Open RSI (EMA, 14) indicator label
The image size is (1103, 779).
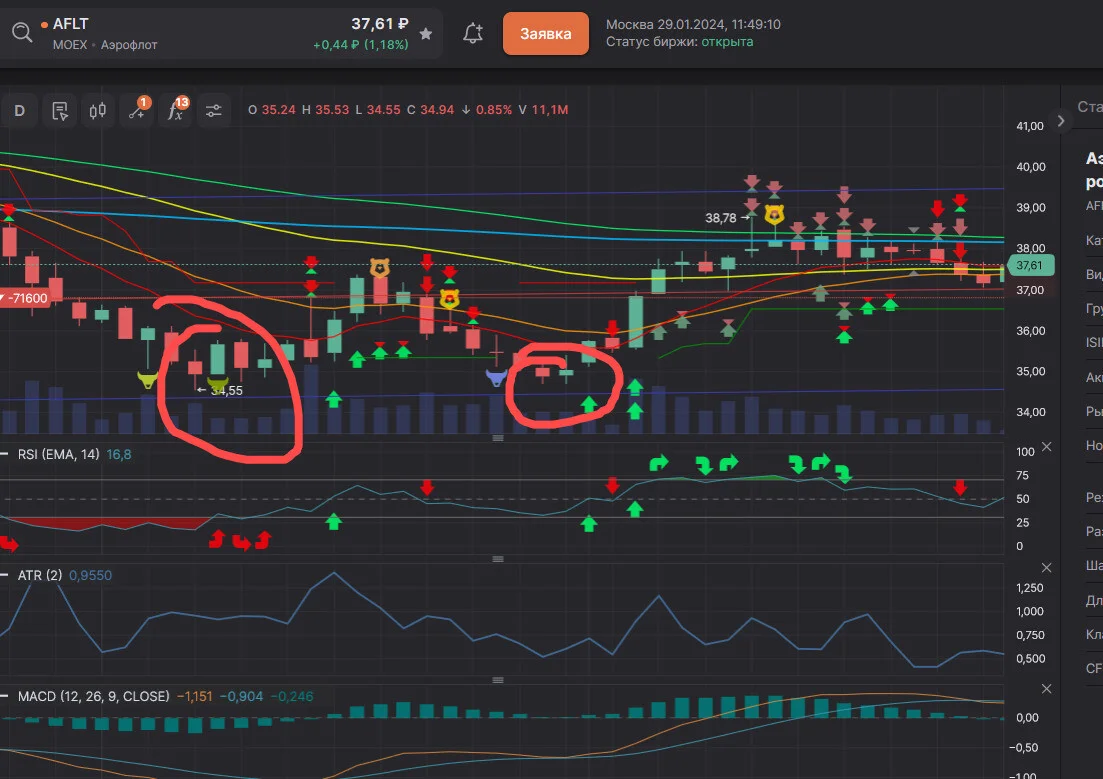pos(58,455)
